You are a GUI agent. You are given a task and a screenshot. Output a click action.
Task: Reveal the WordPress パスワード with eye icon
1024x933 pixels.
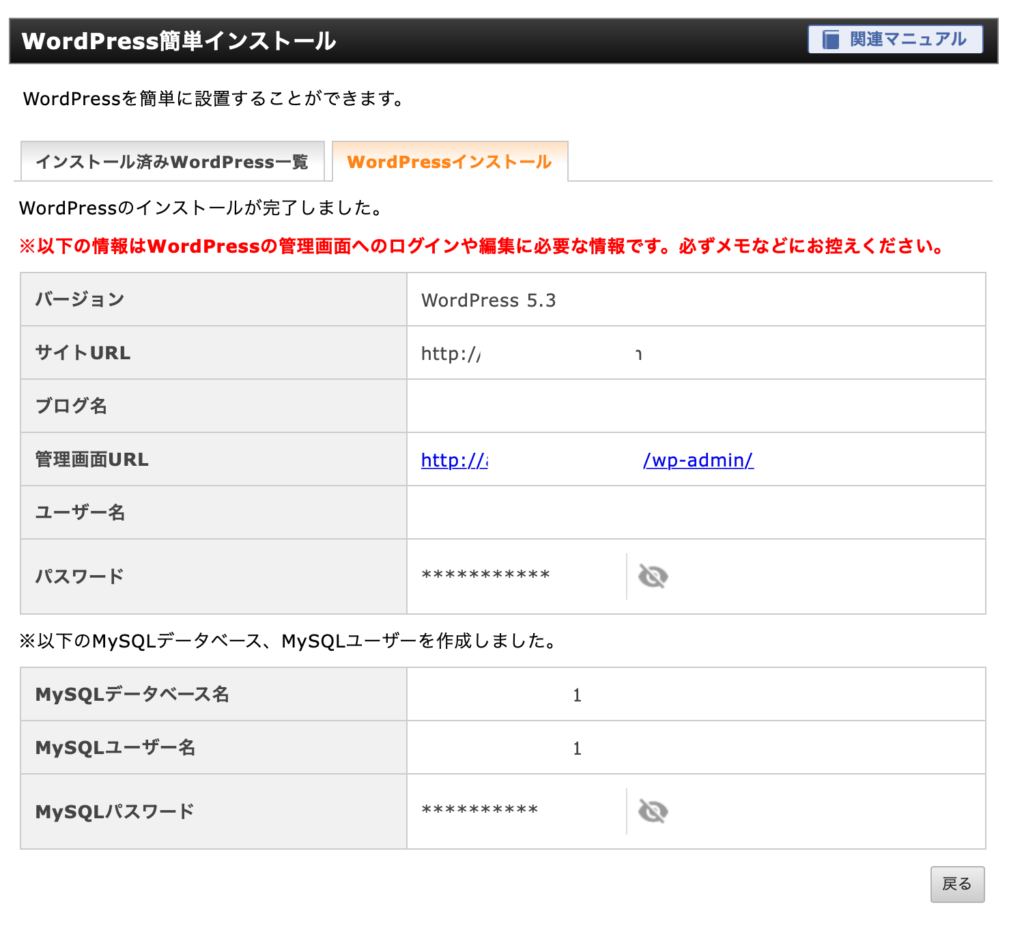(652, 577)
